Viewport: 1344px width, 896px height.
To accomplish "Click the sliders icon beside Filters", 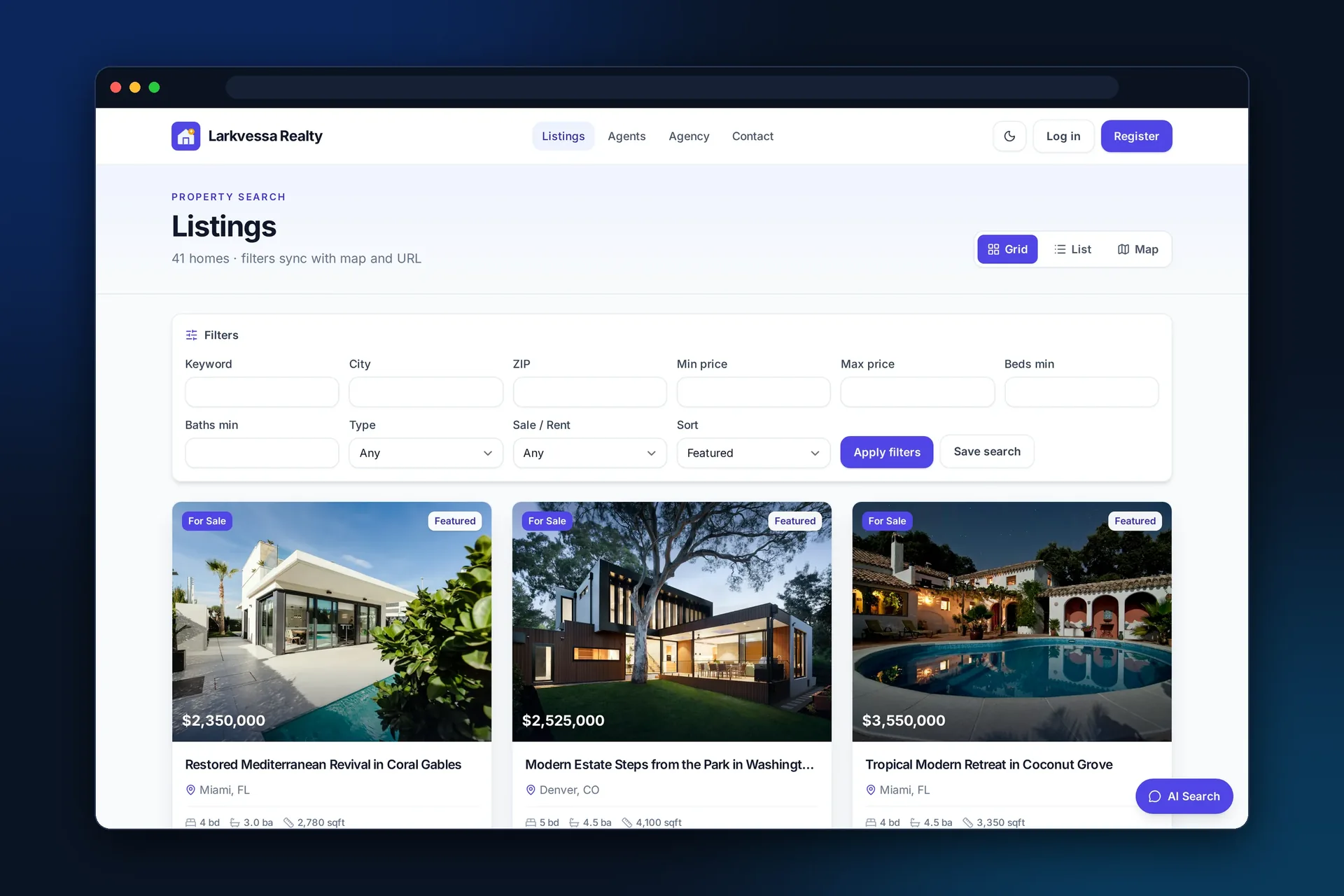I will pos(191,335).
